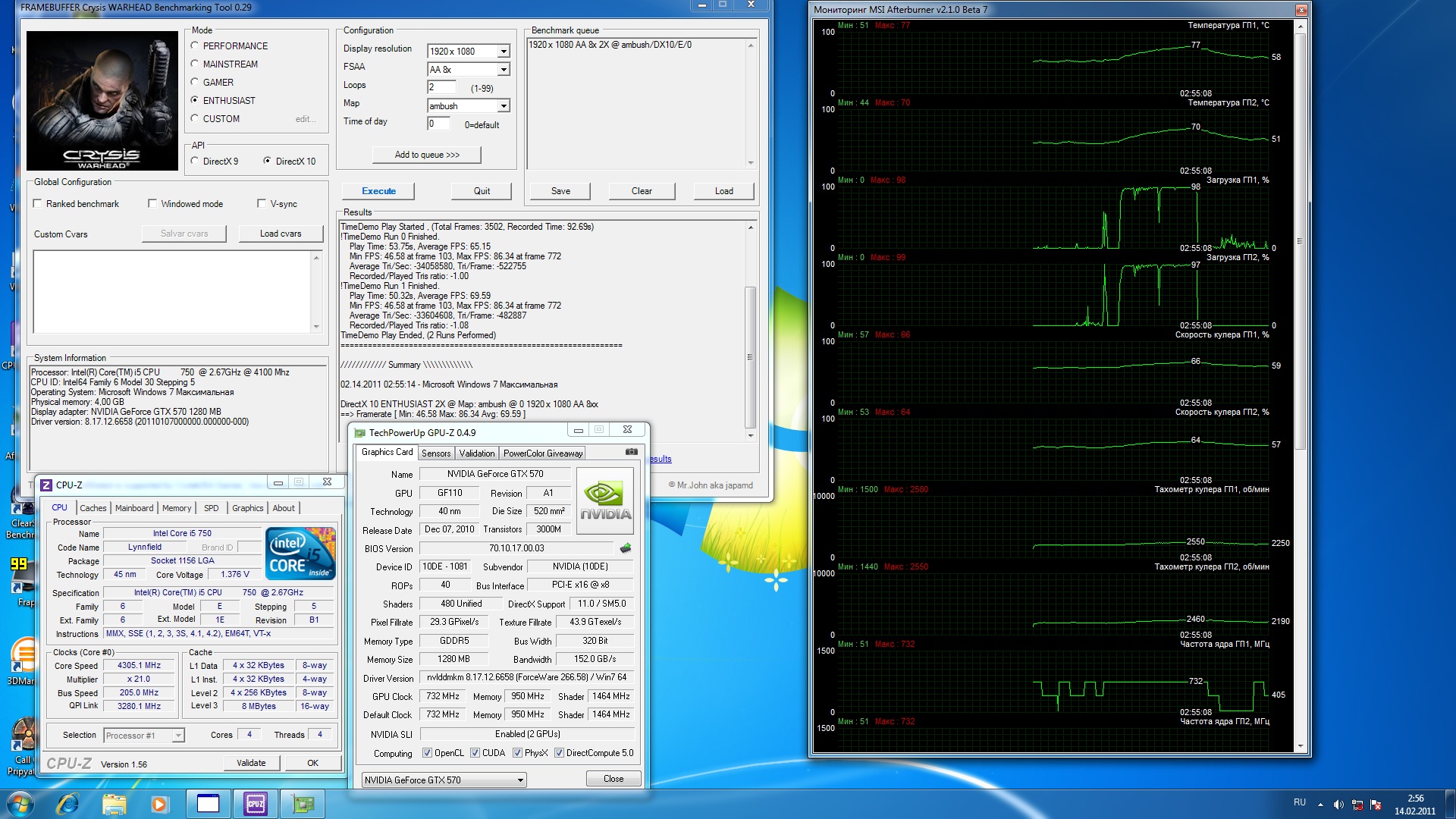Open the SPD tab in CPU-Z
Viewport: 1456px width, 819px height.
[x=212, y=508]
